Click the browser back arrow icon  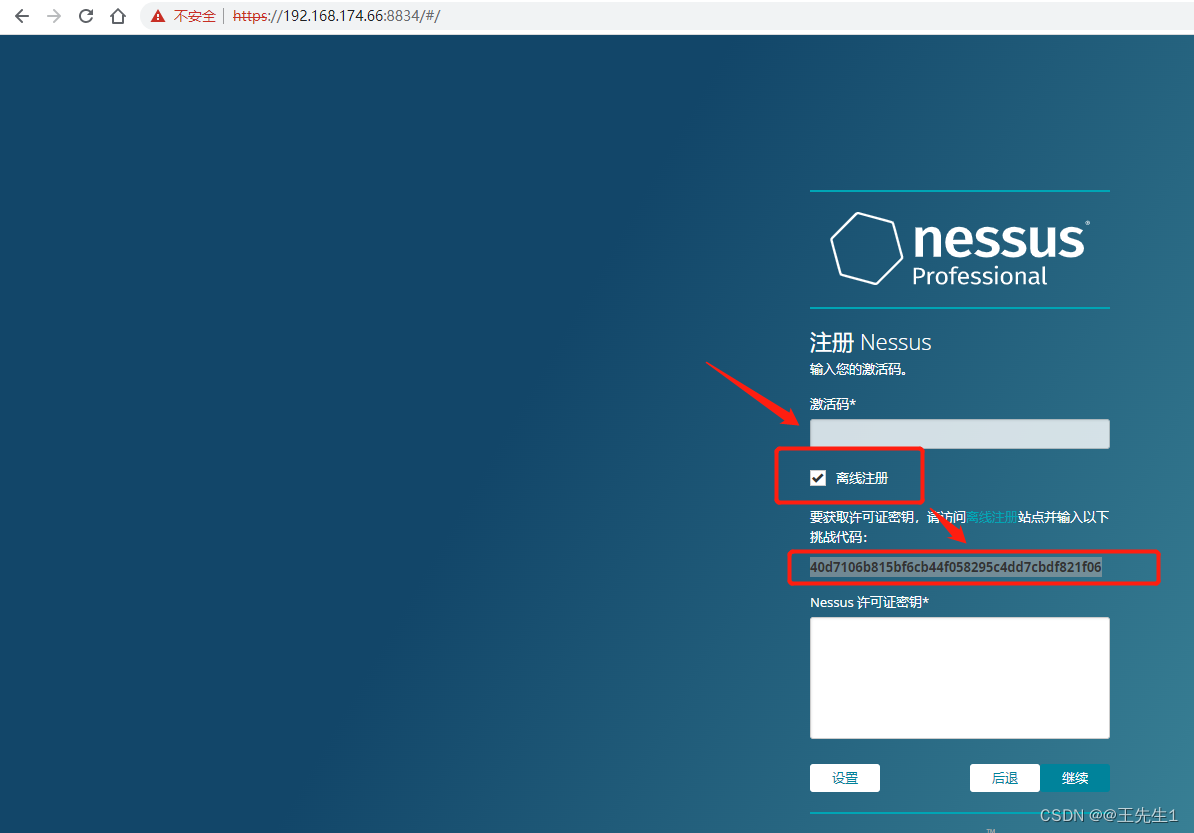pos(22,15)
